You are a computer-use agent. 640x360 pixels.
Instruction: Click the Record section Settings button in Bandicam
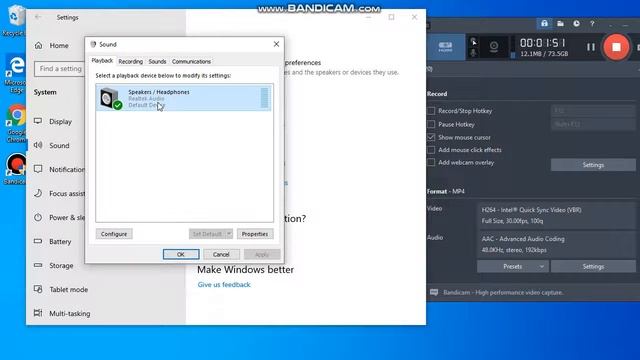click(x=593, y=165)
